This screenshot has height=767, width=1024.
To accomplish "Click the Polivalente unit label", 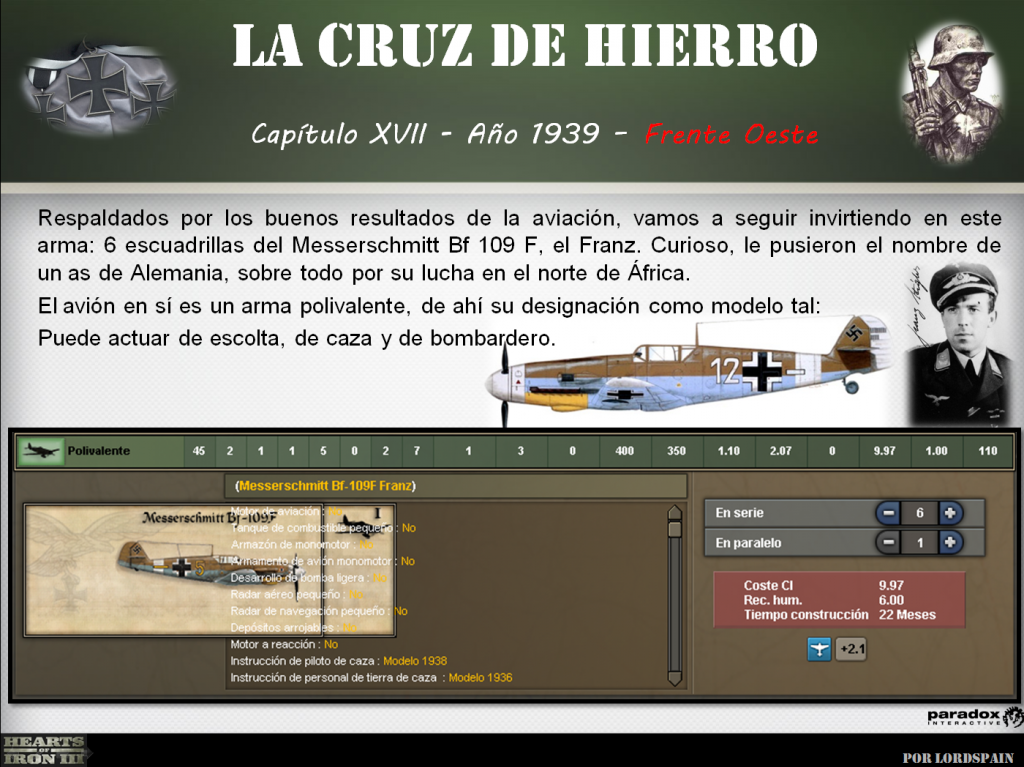I will (x=99, y=451).
